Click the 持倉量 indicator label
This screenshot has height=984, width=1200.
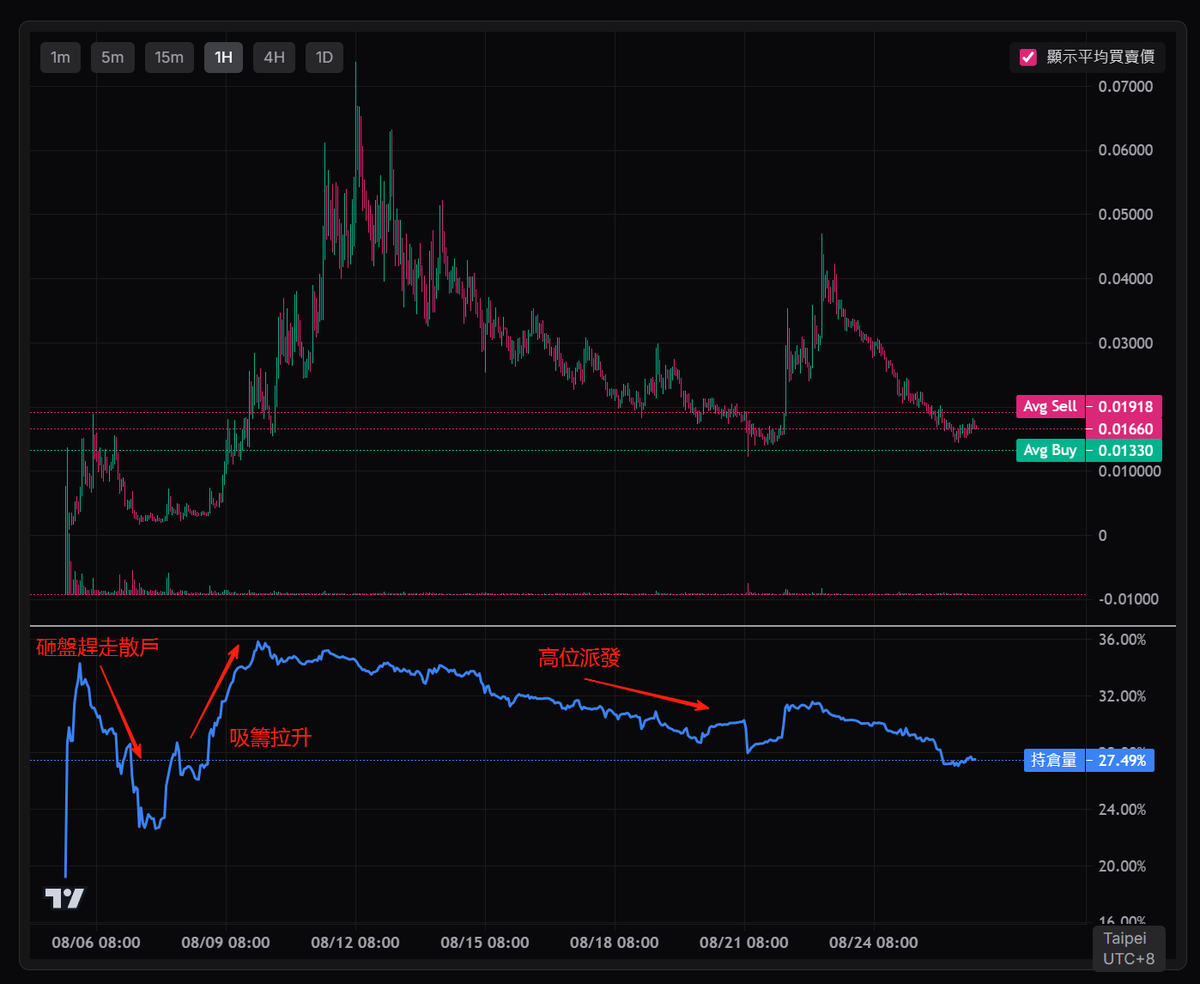[x=1054, y=760]
